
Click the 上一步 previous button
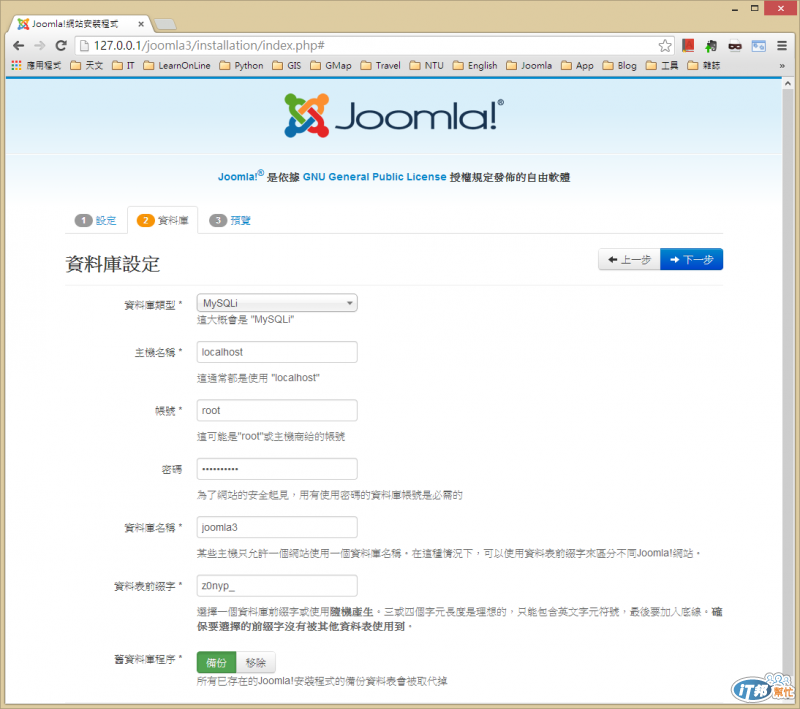[x=629, y=259]
